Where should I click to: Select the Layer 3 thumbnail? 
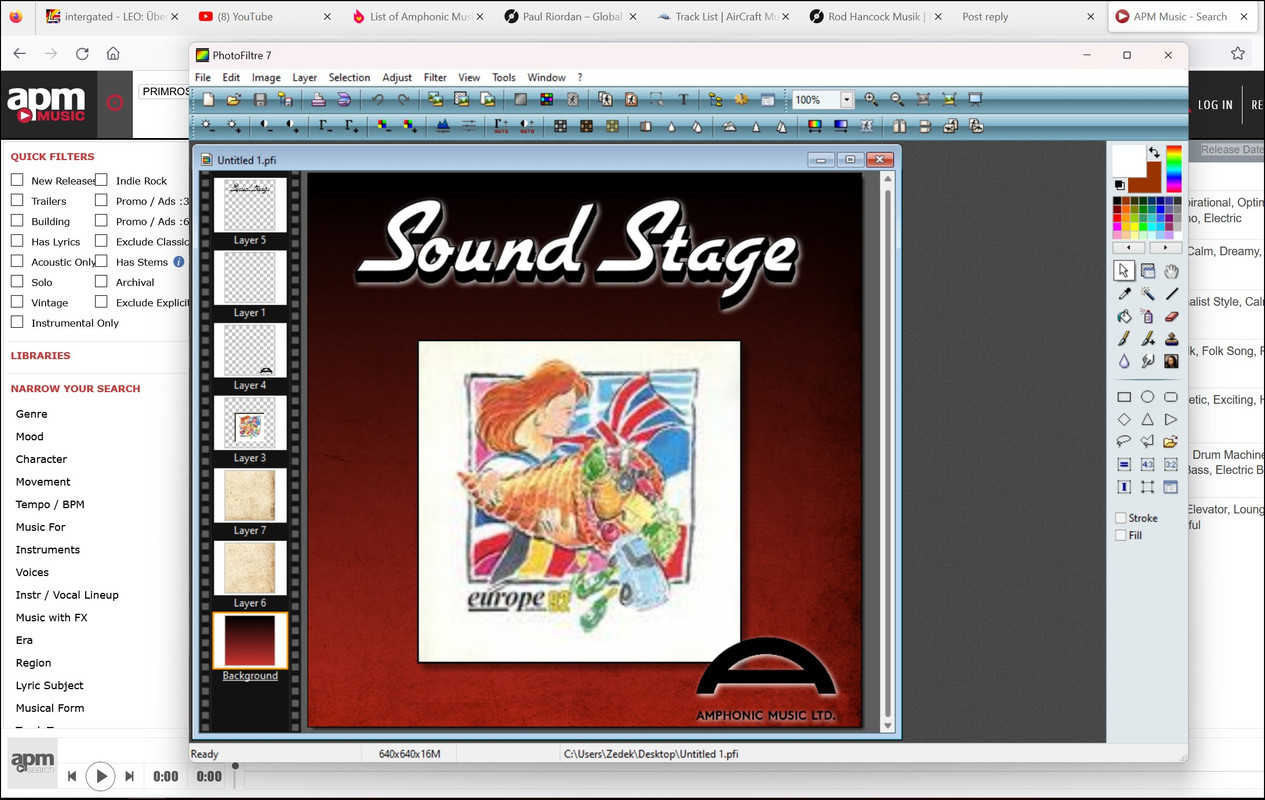click(250, 423)
